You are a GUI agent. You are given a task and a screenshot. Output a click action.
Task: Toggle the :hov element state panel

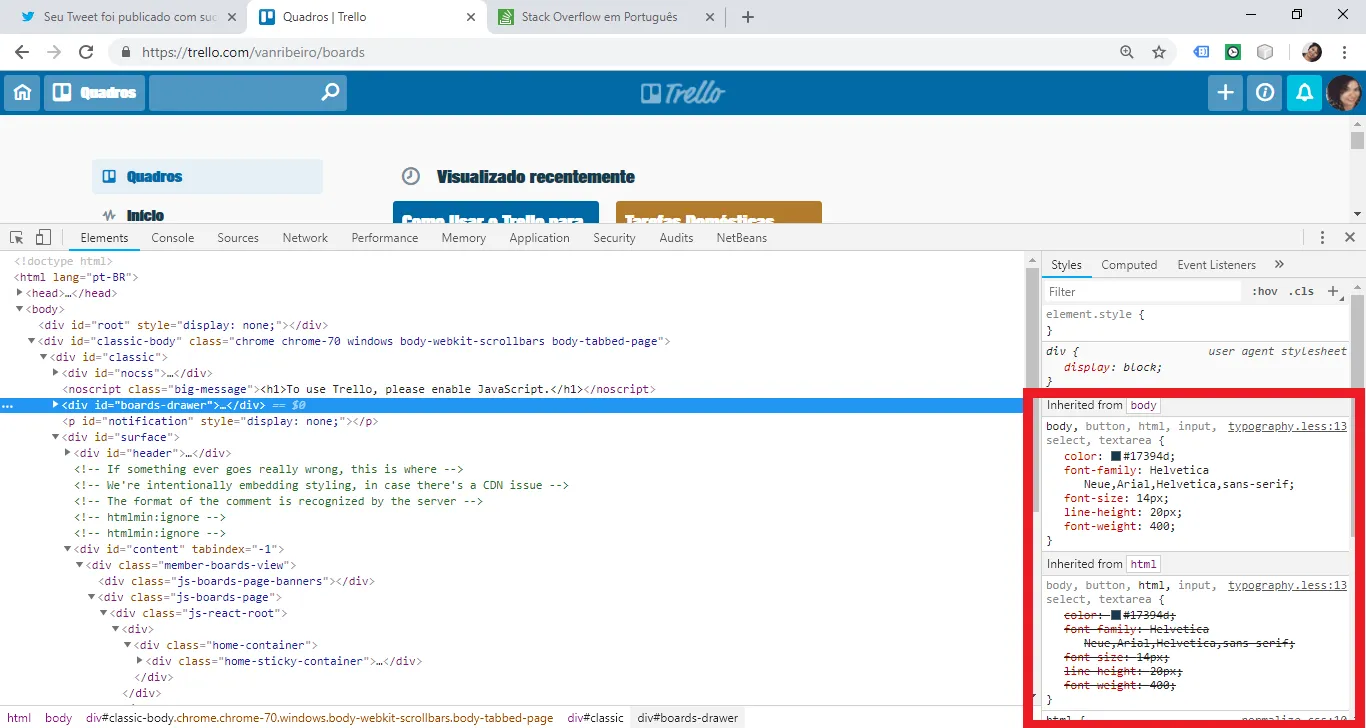1265,292
